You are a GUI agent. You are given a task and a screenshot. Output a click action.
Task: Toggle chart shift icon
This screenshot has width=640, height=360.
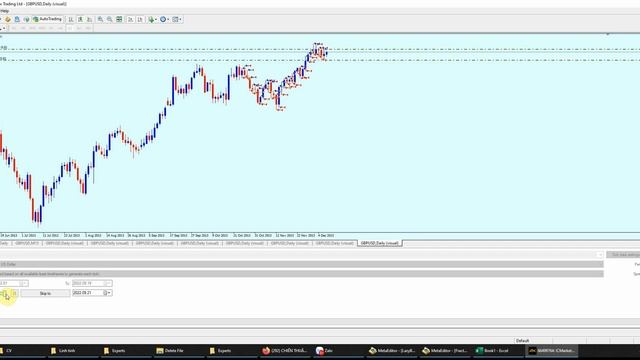[140, 19]
